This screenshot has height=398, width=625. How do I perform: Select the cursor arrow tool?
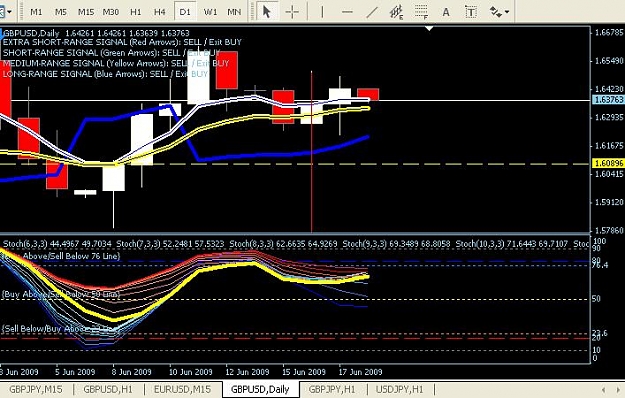coord(267,12)
